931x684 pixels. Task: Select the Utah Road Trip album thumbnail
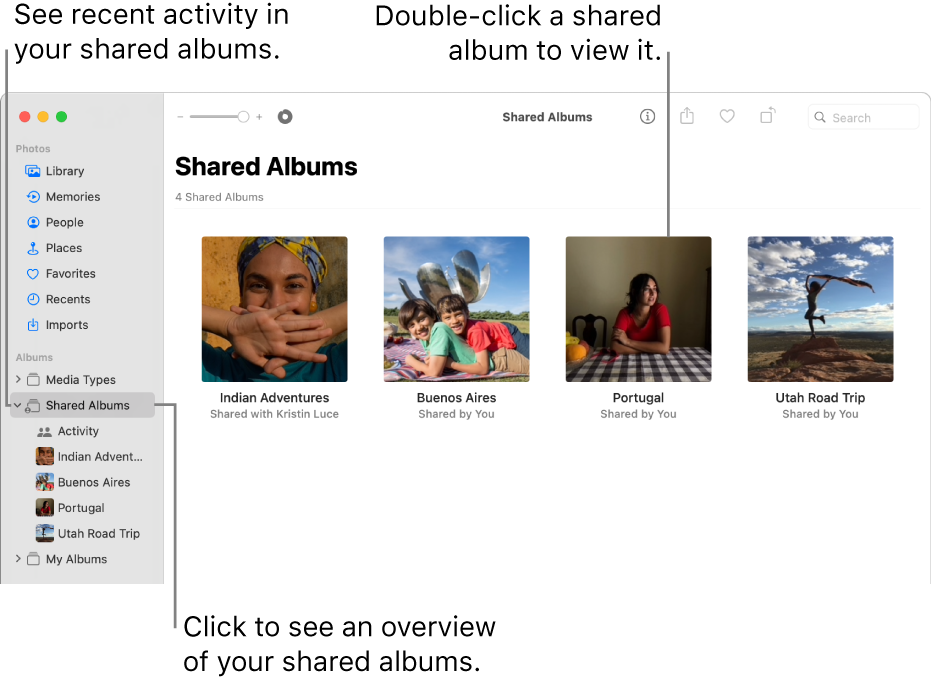point(820,309)
